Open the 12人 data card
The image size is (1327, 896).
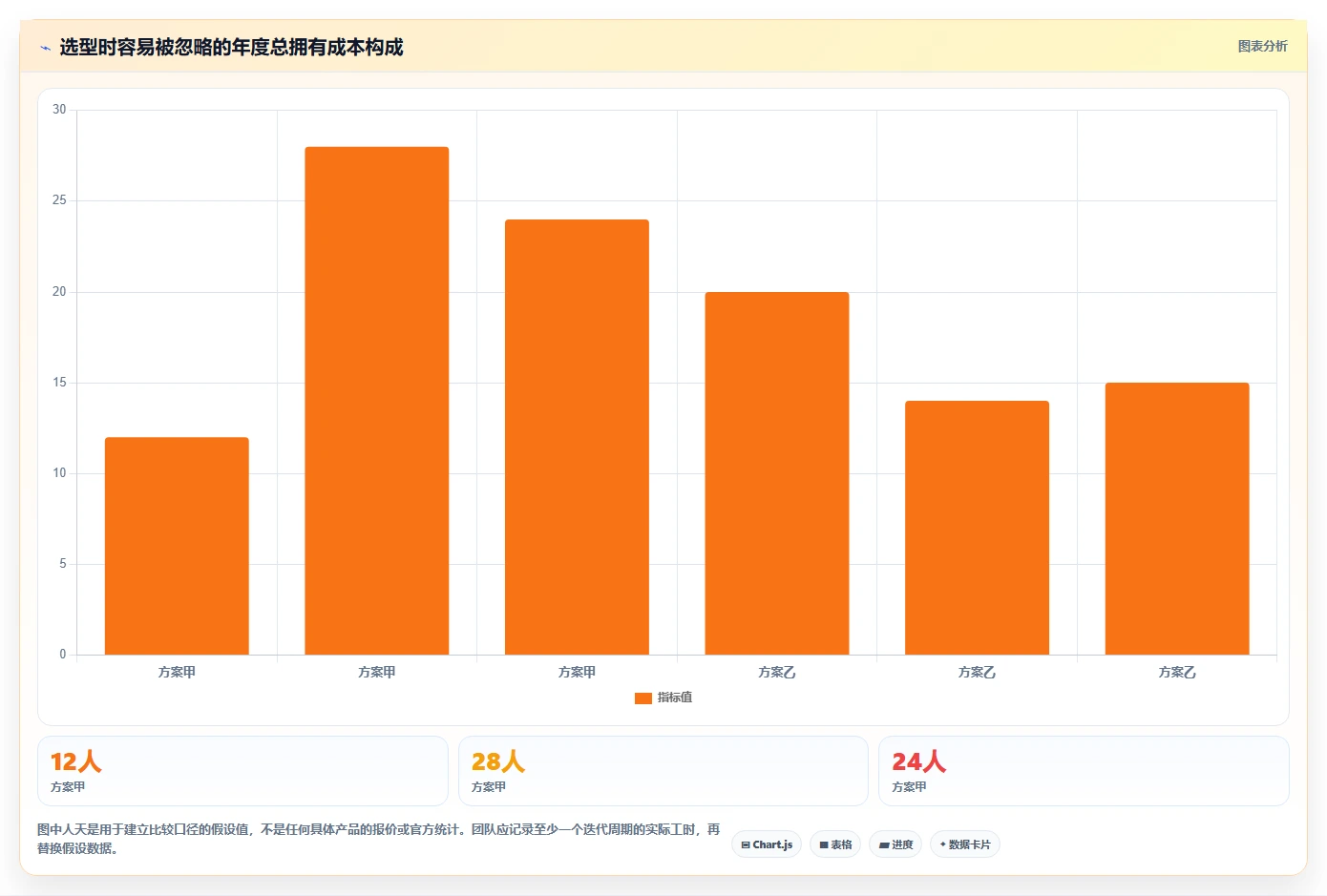pyautogui.click(x=242, y=771)
